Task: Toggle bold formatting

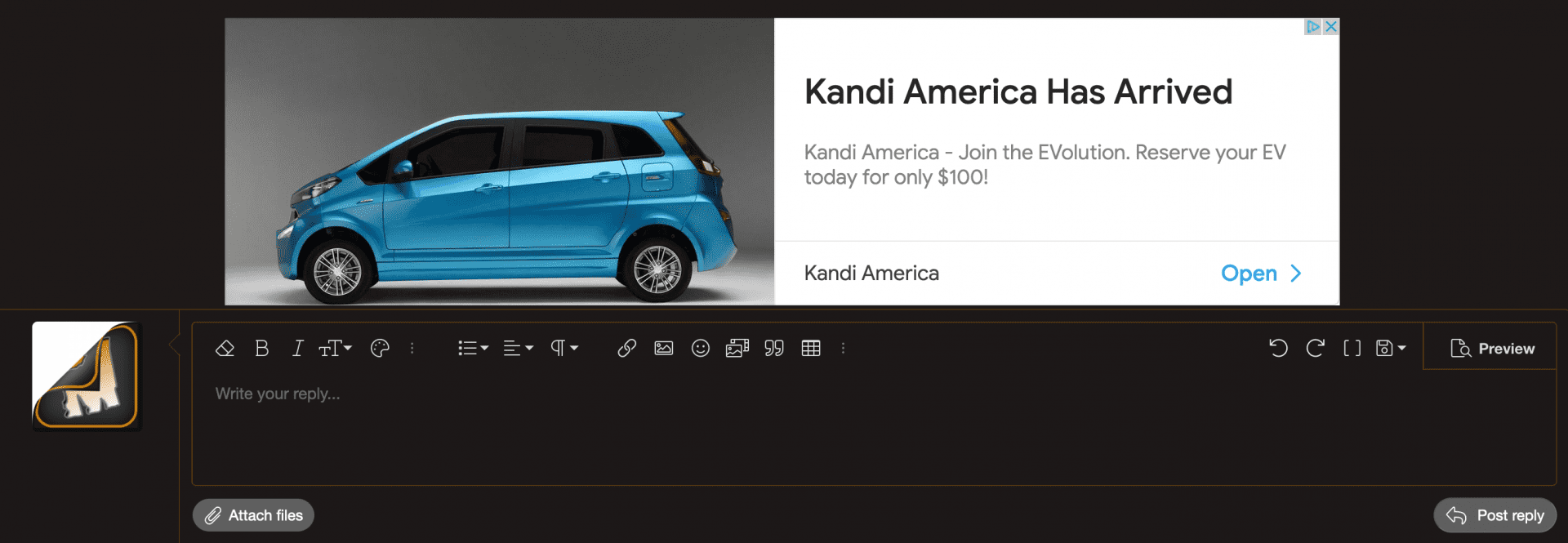Action: 261,349
